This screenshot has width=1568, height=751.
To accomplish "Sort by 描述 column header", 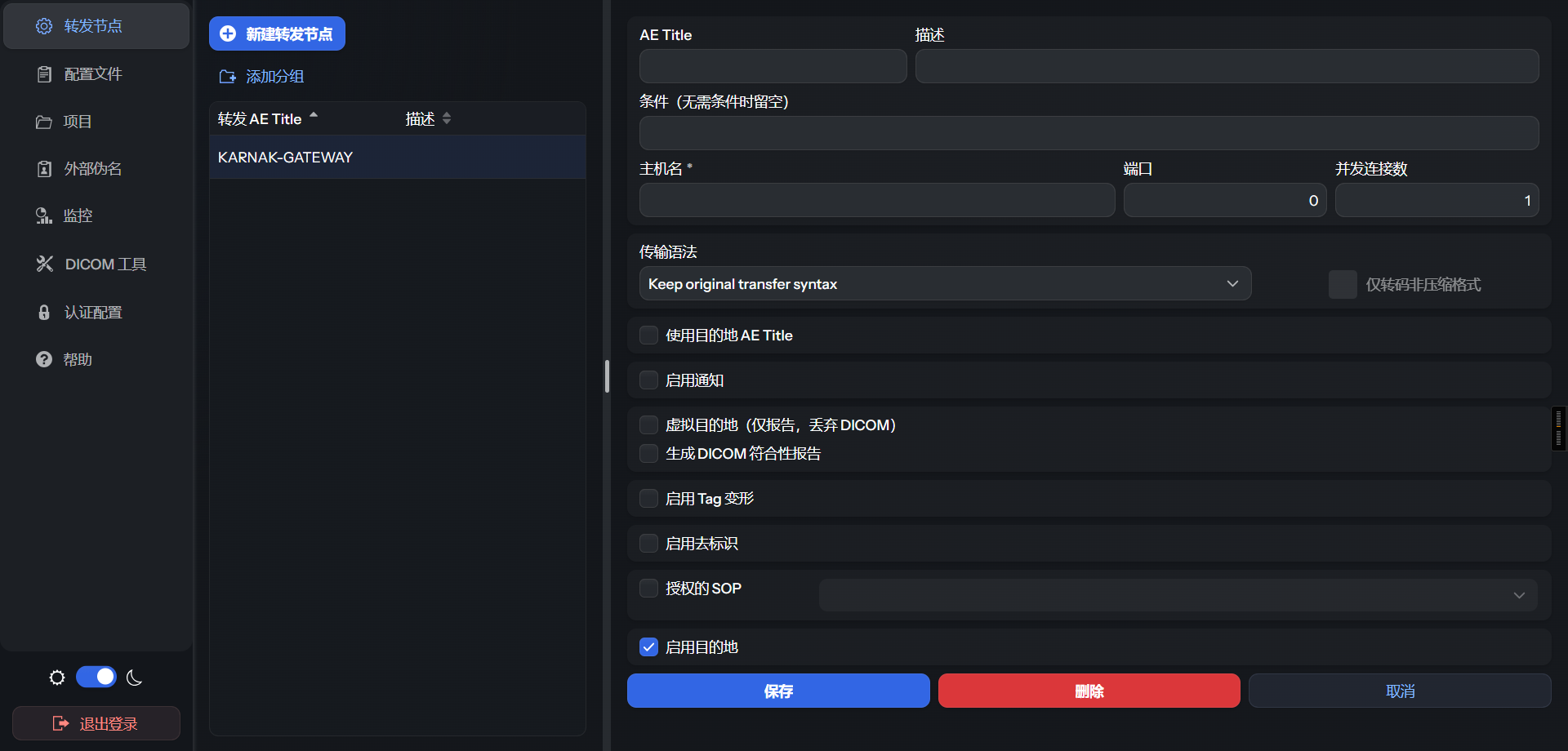I will point(428,118).
